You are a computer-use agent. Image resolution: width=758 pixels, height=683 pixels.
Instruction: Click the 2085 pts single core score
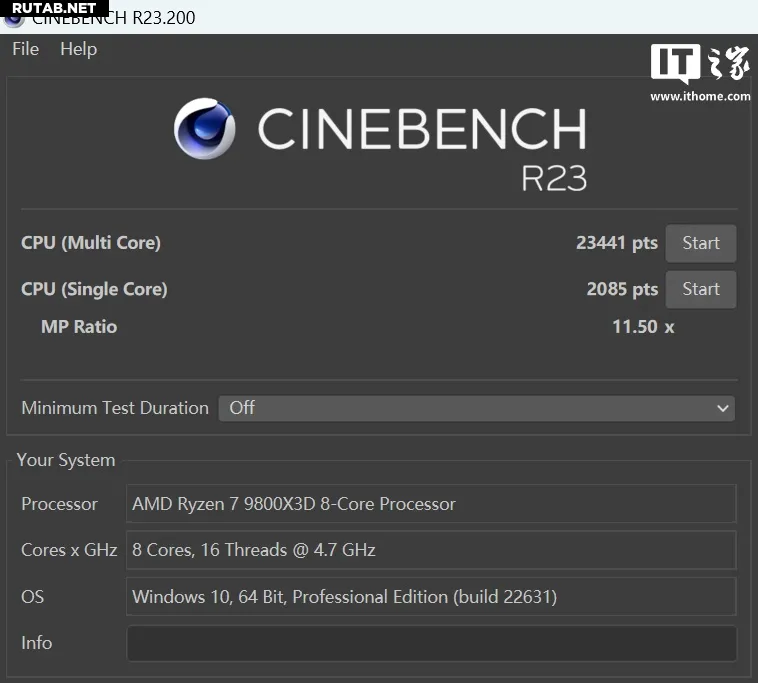pyautogui.click(x=622, y=289)
